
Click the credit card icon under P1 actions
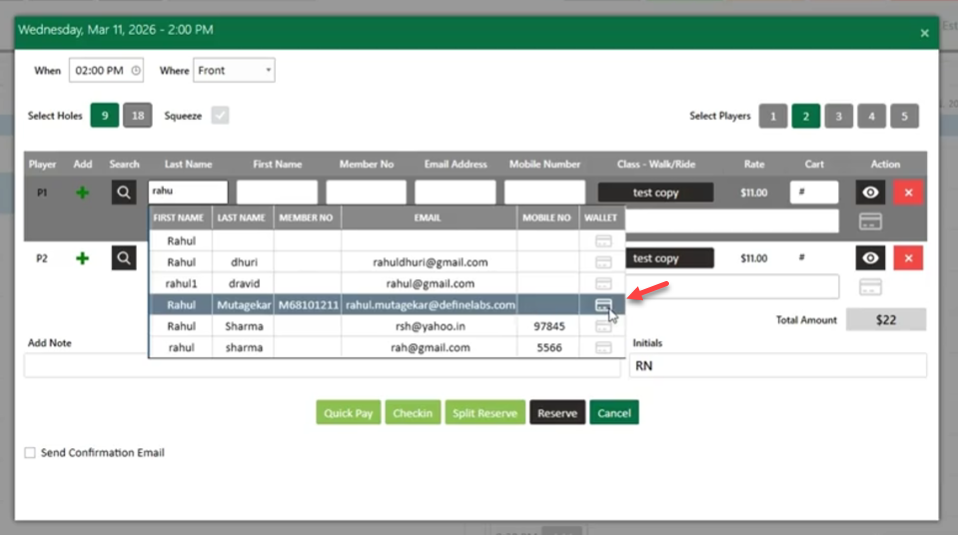pos(870,221)
